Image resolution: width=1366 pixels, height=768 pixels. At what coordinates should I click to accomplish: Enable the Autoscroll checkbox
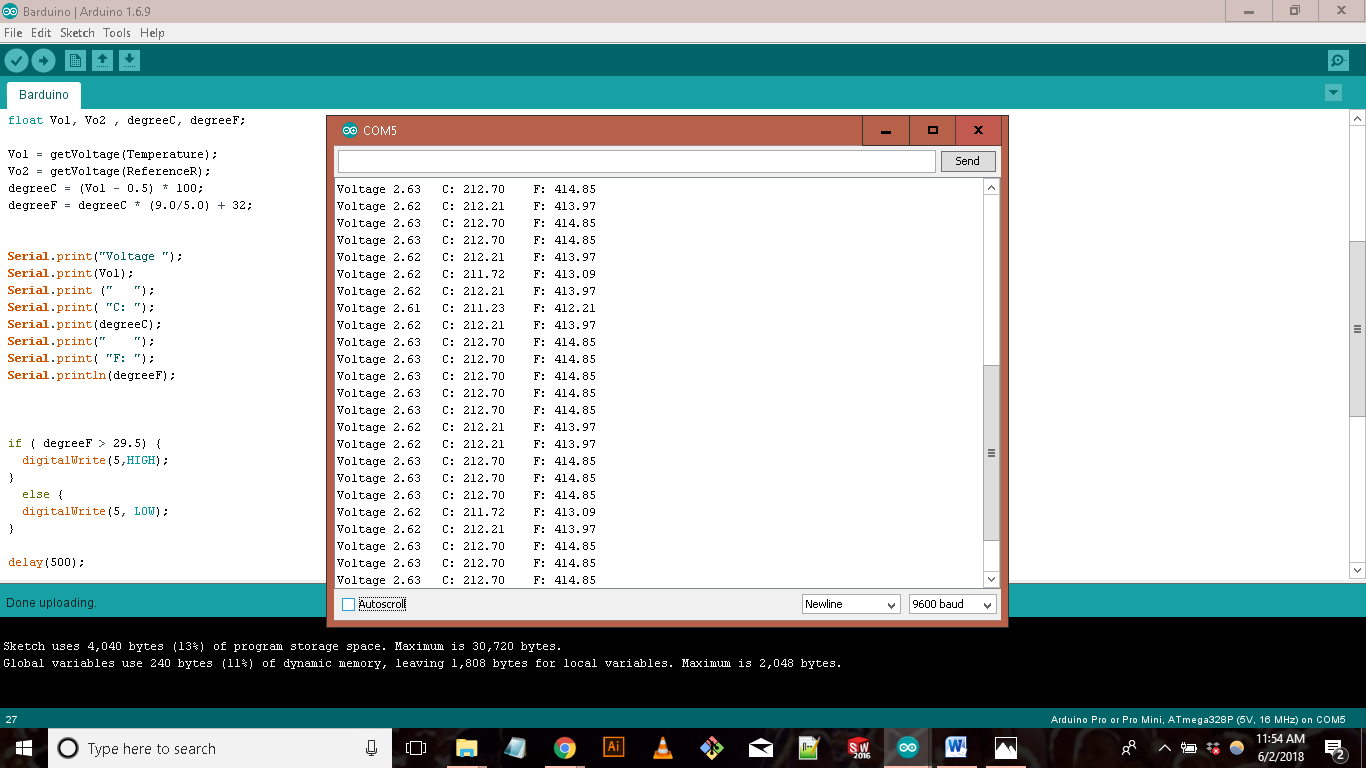(348, 604)
